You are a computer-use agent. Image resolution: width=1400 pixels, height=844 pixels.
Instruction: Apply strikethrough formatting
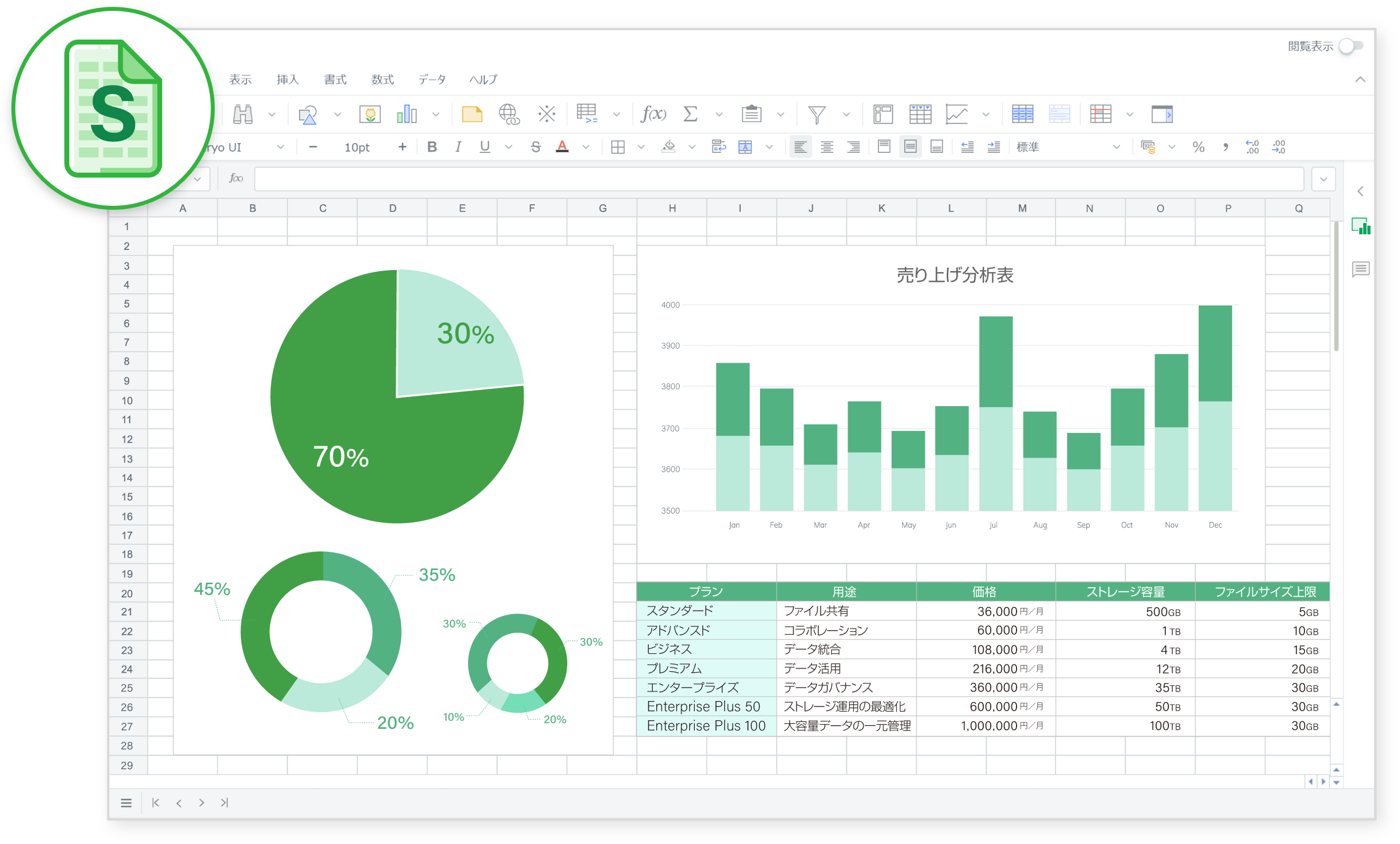[535, 147]
